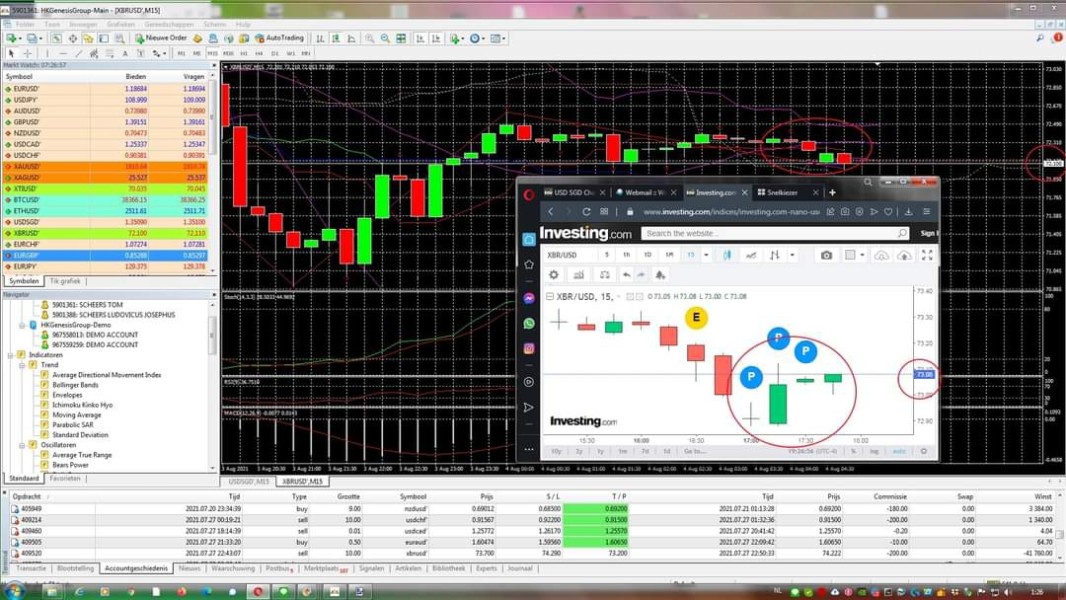Select the trendline drawing tool
This screenshot has width=1066, height=600.
79,53
